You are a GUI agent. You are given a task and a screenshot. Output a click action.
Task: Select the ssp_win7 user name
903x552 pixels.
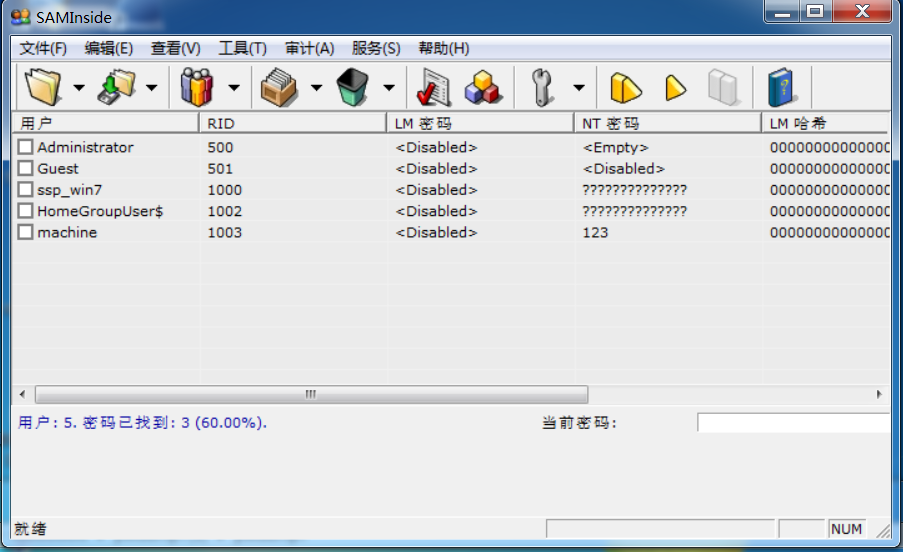(x=70, y=190)
